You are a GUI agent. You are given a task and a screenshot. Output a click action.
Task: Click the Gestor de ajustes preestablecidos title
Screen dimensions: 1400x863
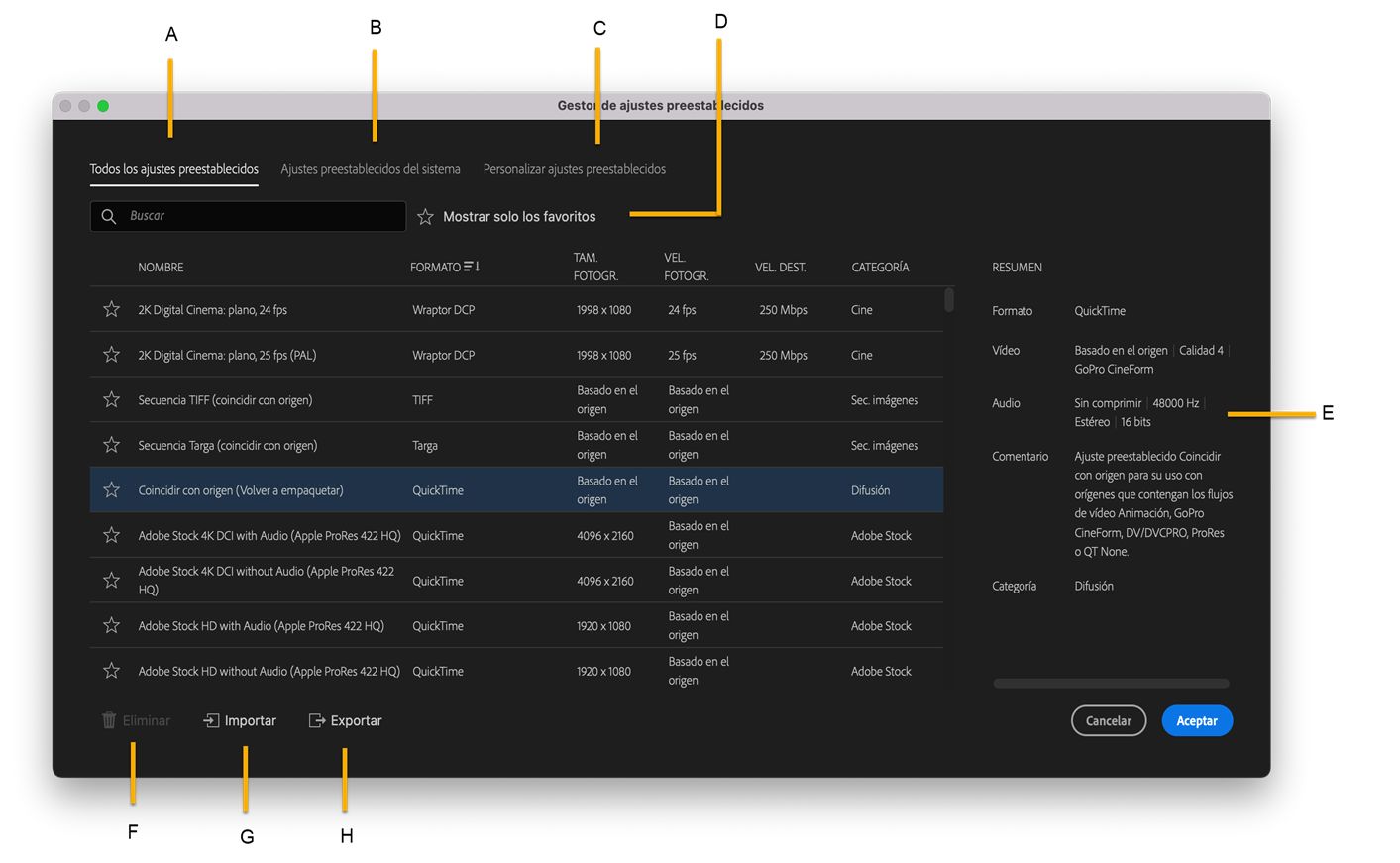[661, 105]
